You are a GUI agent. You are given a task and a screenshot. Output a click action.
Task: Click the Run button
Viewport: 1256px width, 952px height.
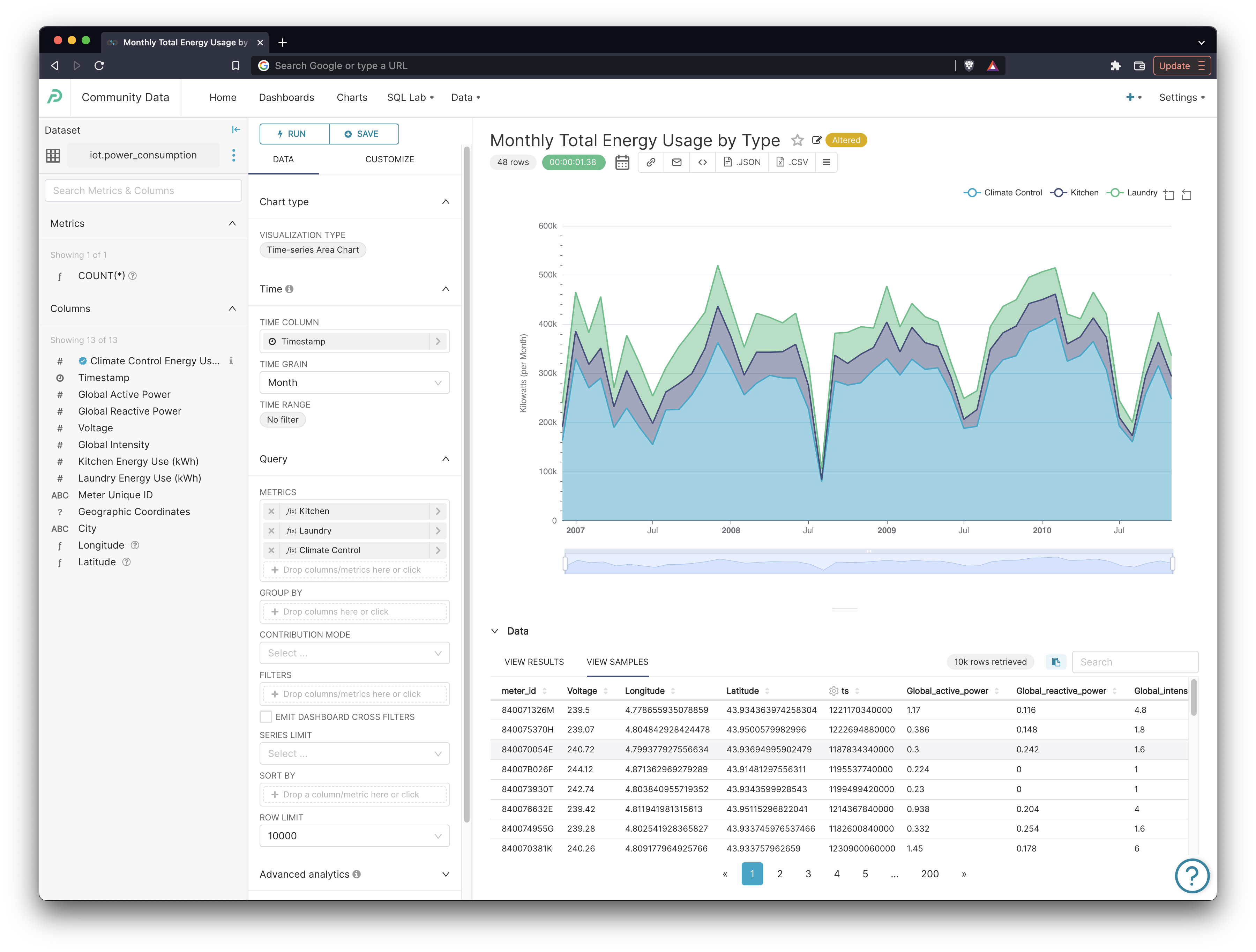click(294, 134)
